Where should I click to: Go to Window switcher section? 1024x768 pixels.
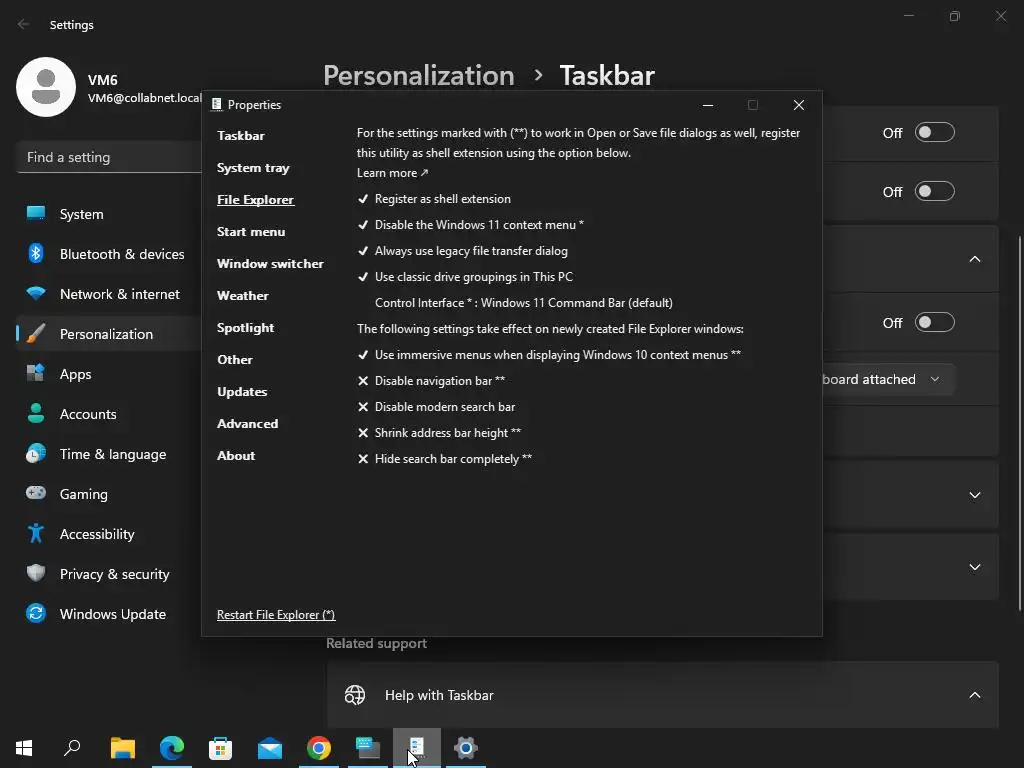coord(270,264)
